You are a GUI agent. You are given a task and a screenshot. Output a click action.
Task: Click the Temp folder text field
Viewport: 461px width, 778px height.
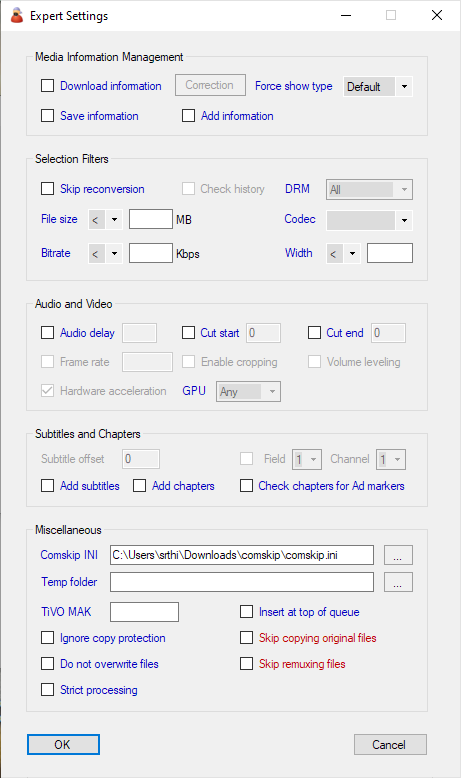coord(242,582)
